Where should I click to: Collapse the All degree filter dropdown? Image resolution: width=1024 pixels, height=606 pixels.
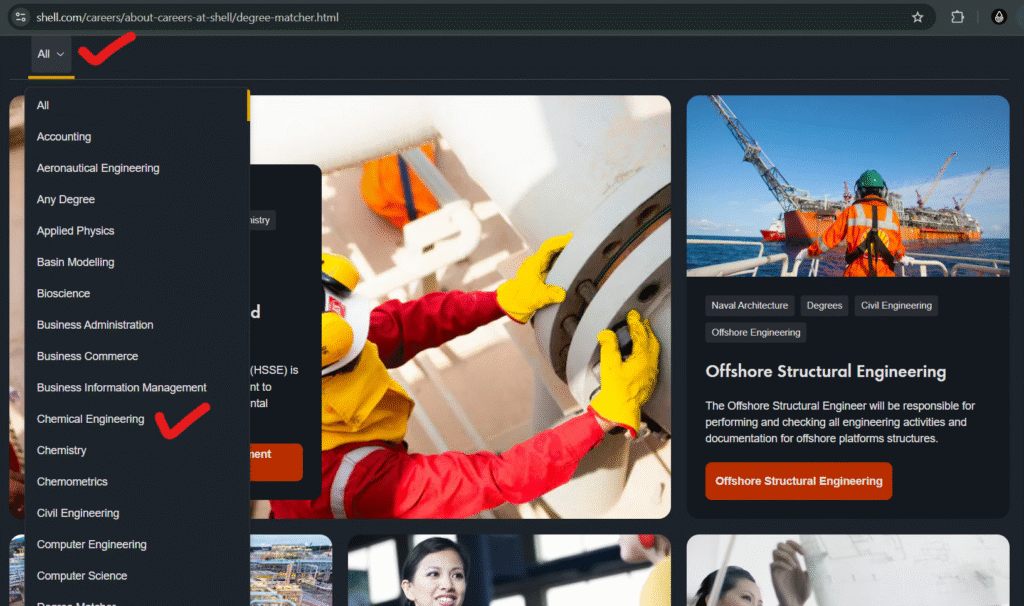(x=51, y=54)
